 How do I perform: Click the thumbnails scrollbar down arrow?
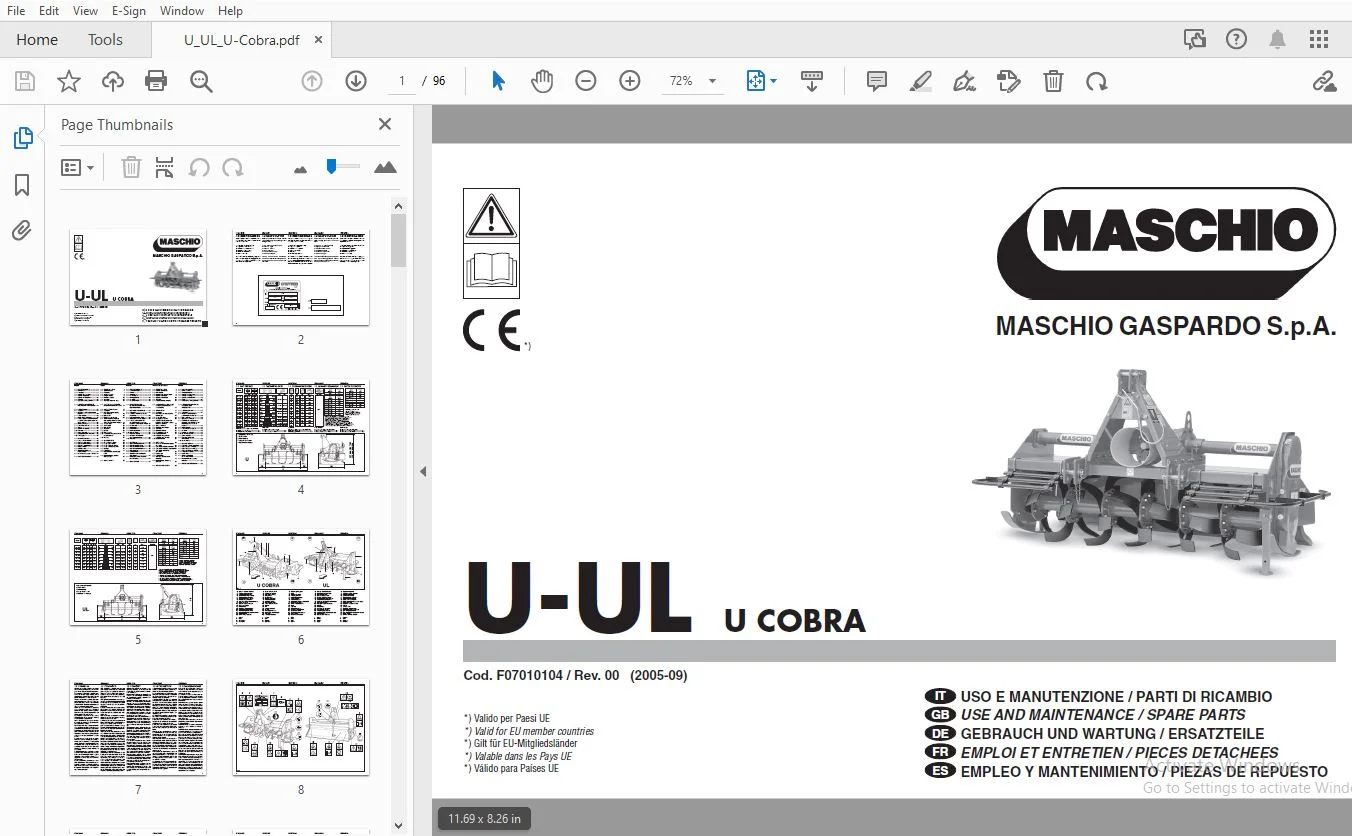coord(398,826)
